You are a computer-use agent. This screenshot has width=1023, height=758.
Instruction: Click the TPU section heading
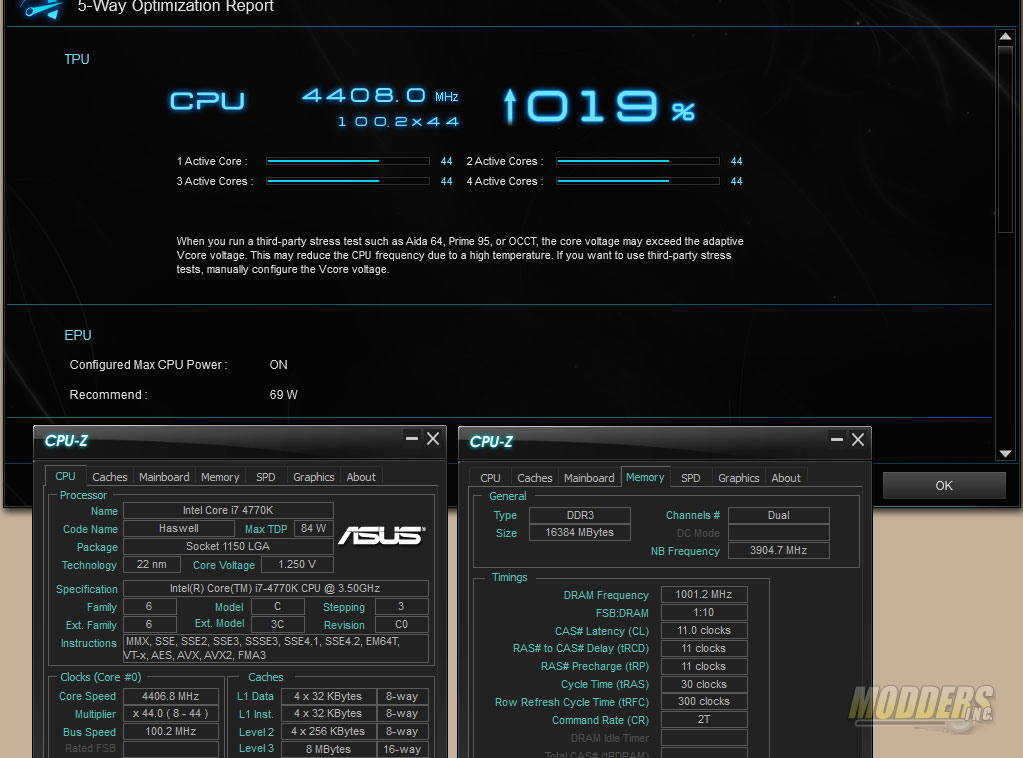[x=77, y=59]
